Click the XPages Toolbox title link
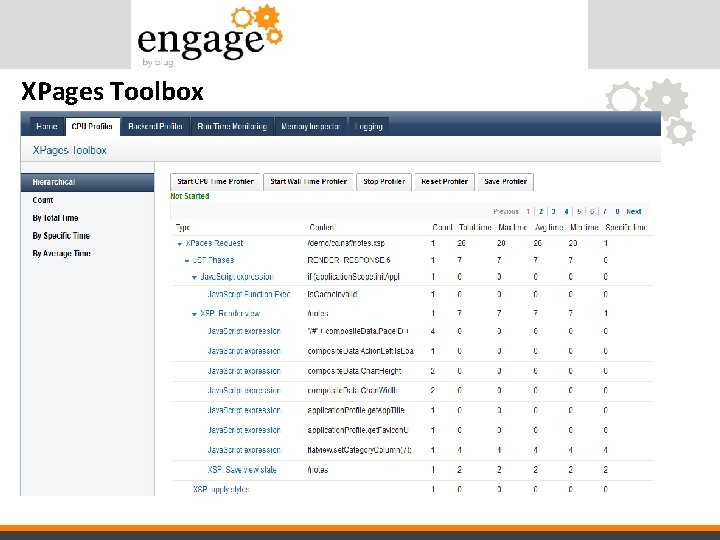This screenshot has height=540, width=720. tap(69, 150)
